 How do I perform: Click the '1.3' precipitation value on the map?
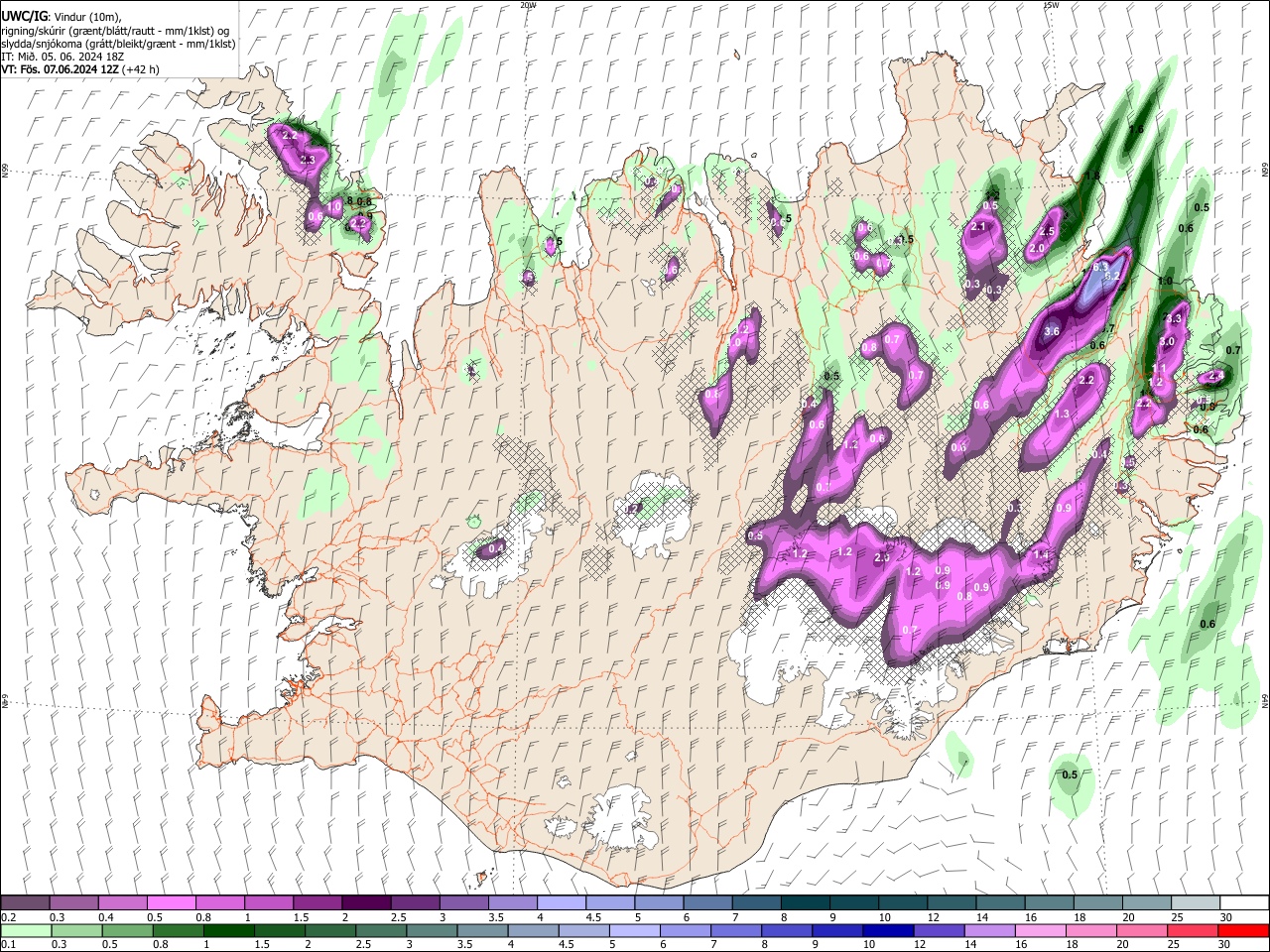pos(1062,414)
